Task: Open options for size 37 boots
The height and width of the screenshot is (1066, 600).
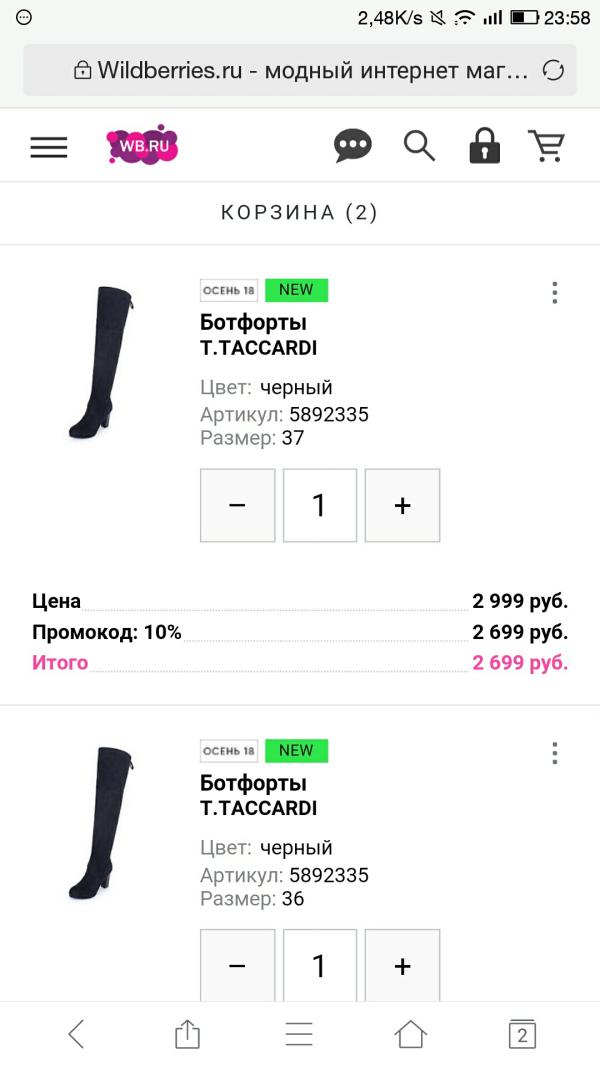Action: click(554, 292)
